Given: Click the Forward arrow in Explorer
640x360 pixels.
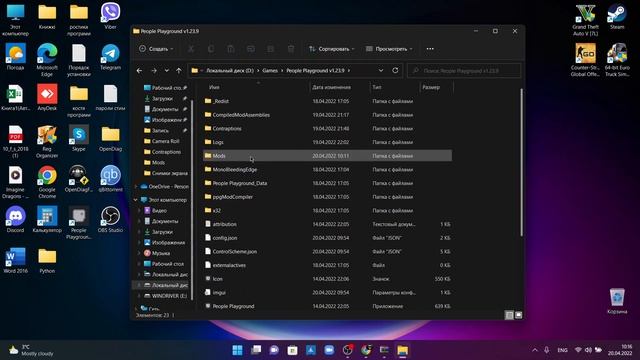Looking at the screenshot, I should [x=154, y=71].
